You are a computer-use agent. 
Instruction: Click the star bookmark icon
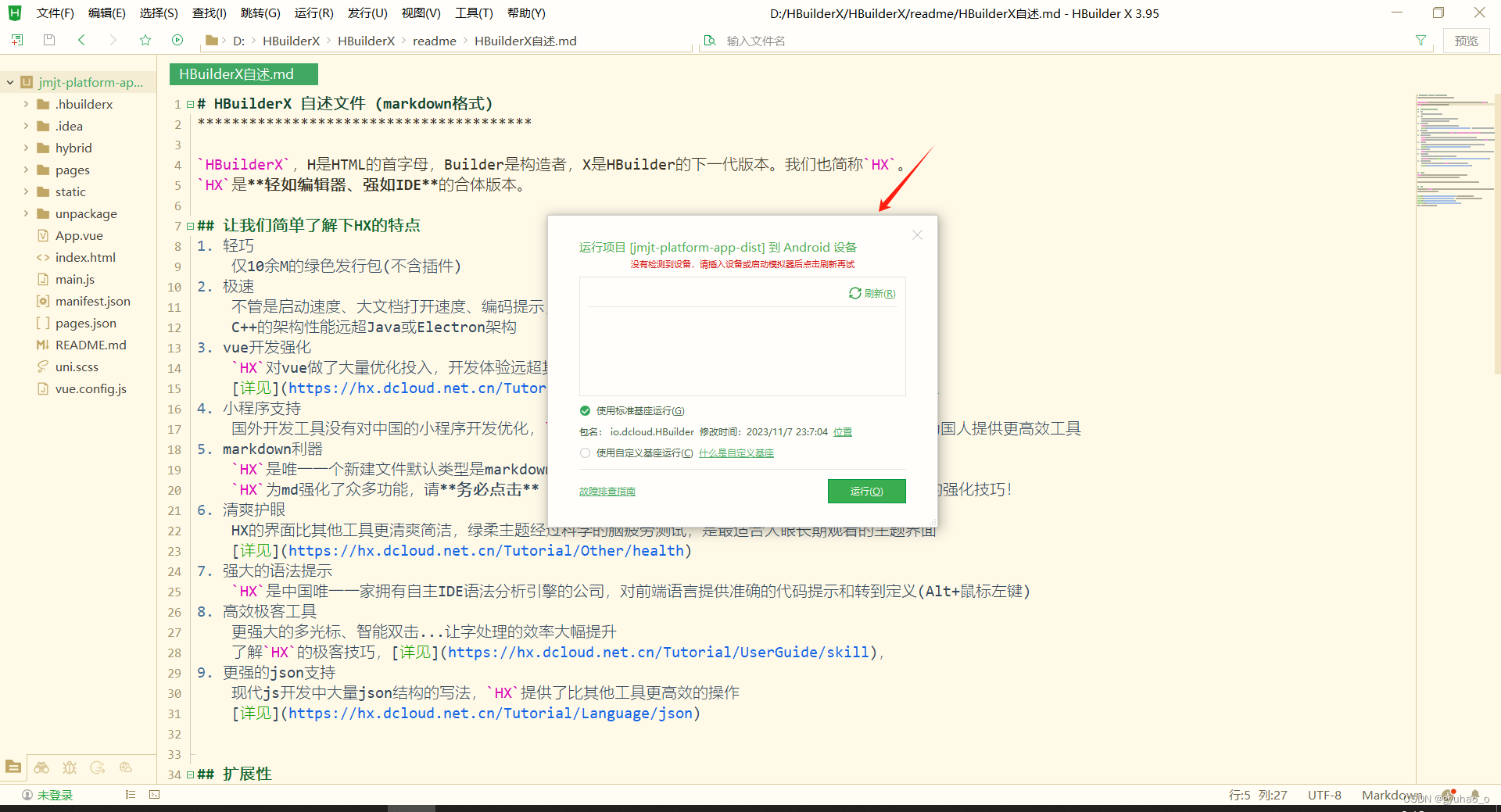pyautogui.click(x=145, y=40)
